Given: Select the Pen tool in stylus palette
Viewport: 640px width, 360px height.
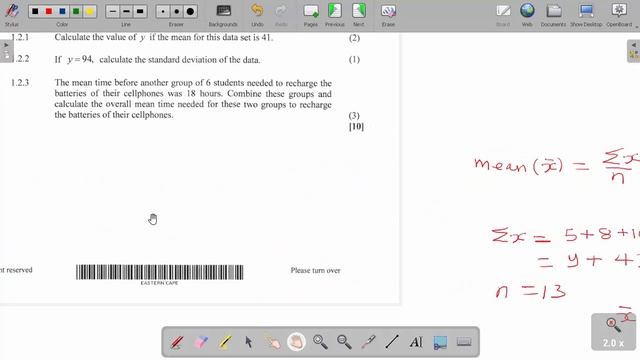Looking at the screenshot, I should (x=177, y=342).
